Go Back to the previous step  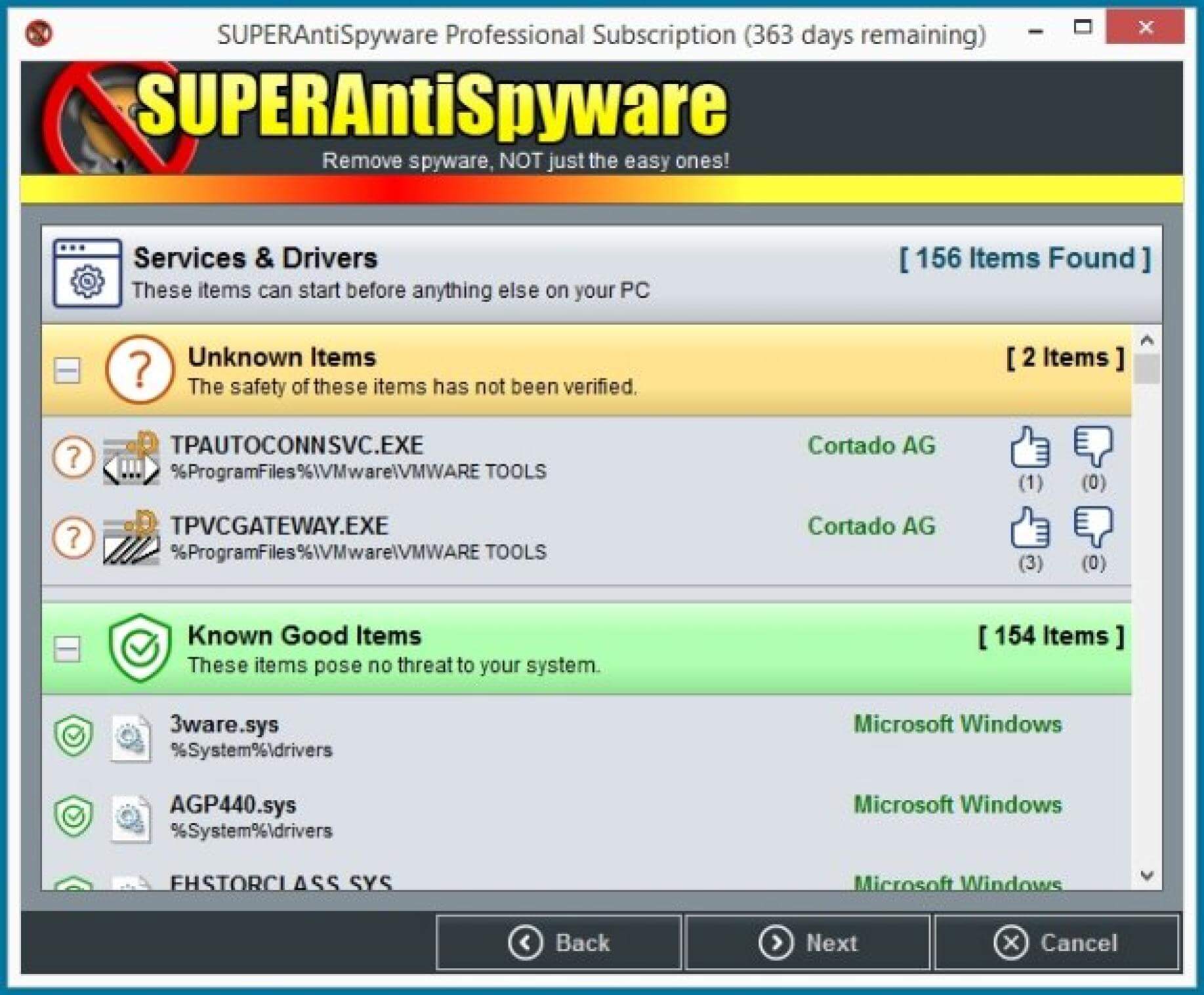(x=558, y=943)
